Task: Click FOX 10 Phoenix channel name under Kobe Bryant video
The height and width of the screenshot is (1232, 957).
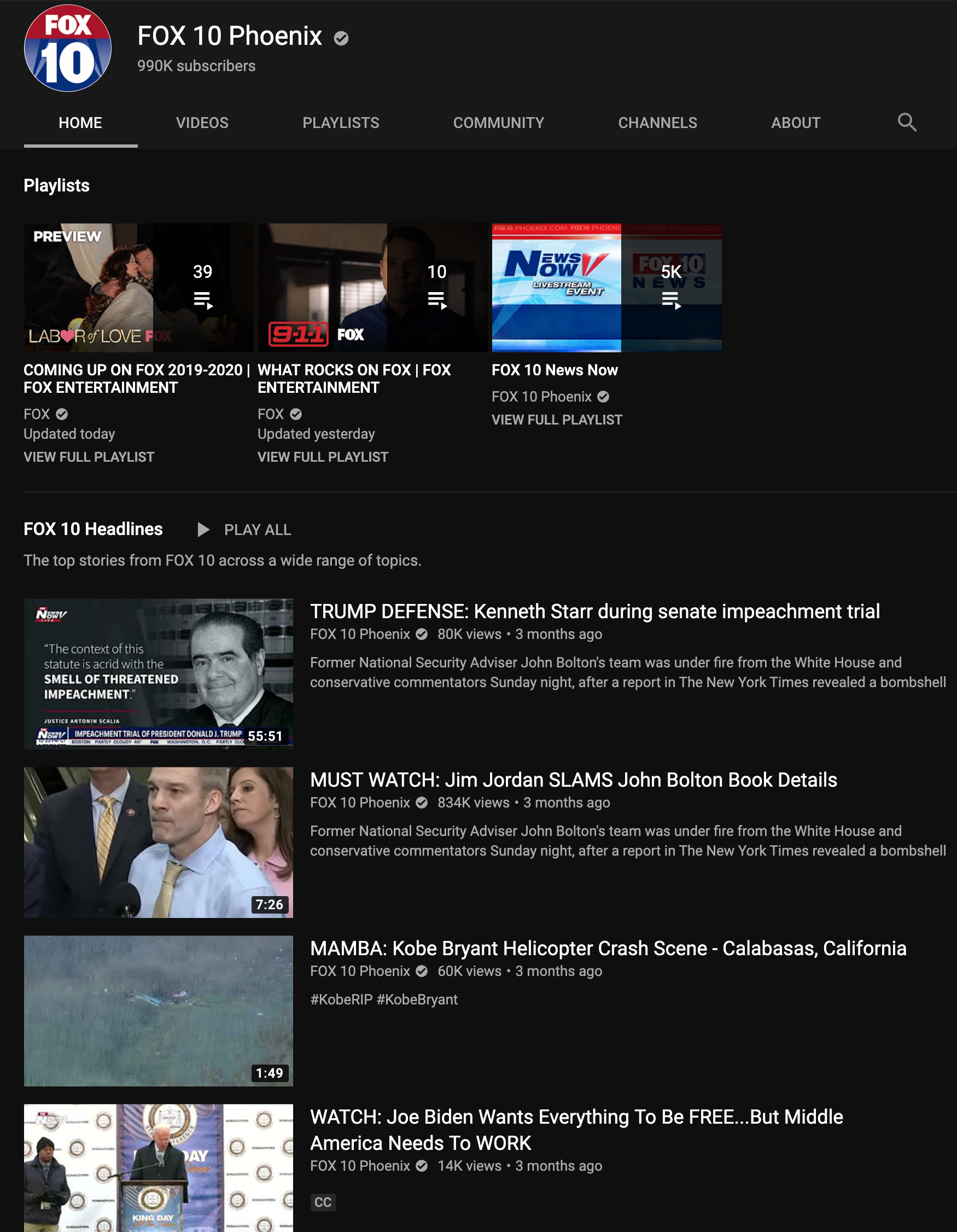Action: [360, 971]
